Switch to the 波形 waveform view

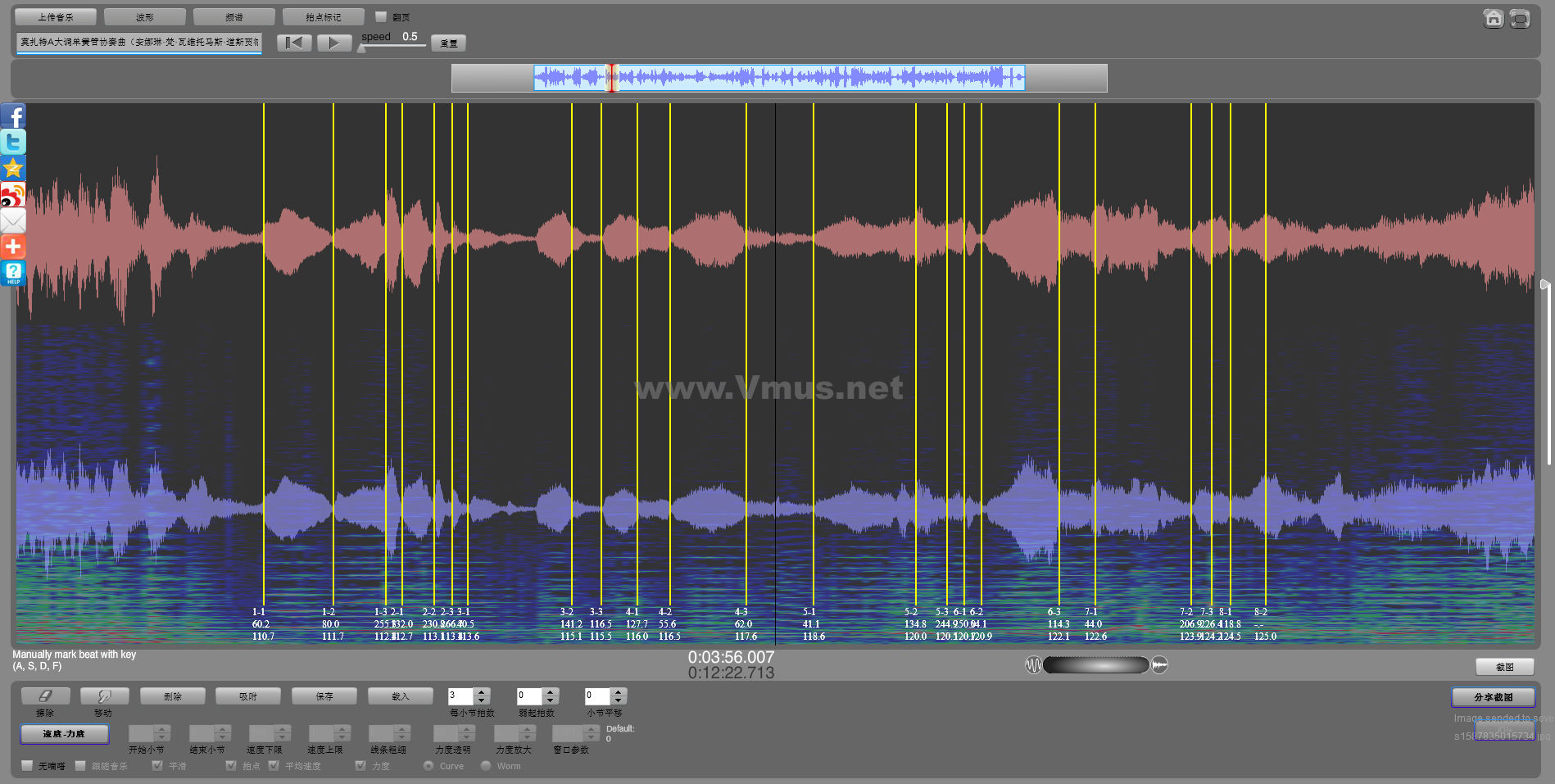click(145, 17)
